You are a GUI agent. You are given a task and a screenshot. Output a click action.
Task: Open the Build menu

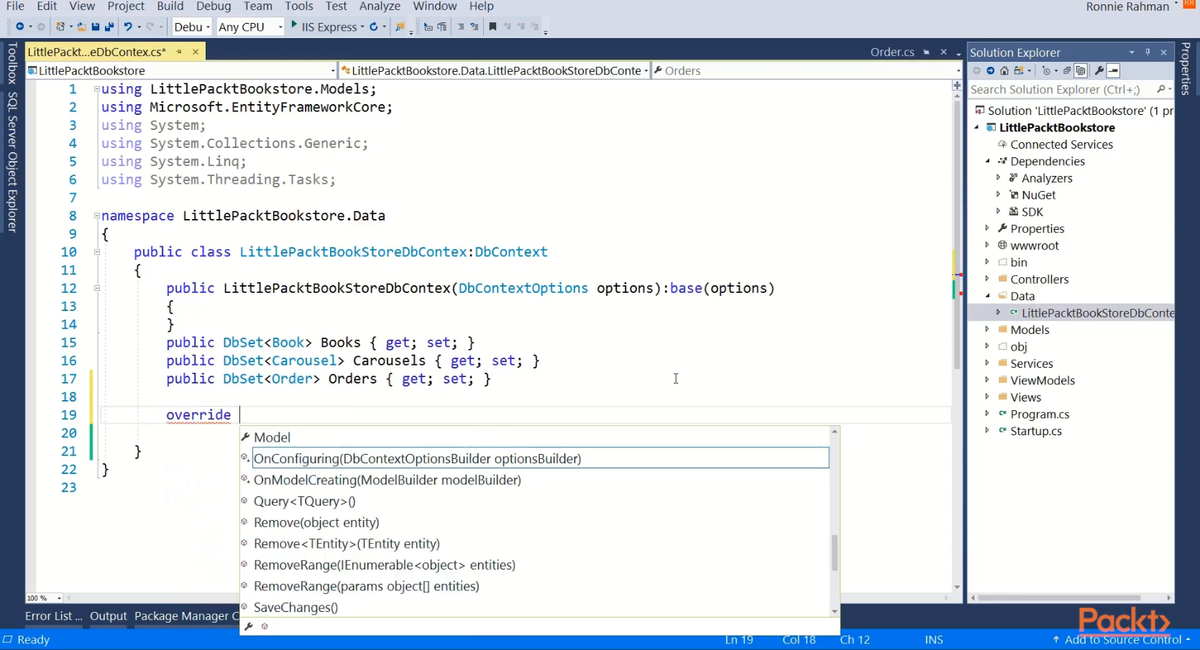[170, 6]
